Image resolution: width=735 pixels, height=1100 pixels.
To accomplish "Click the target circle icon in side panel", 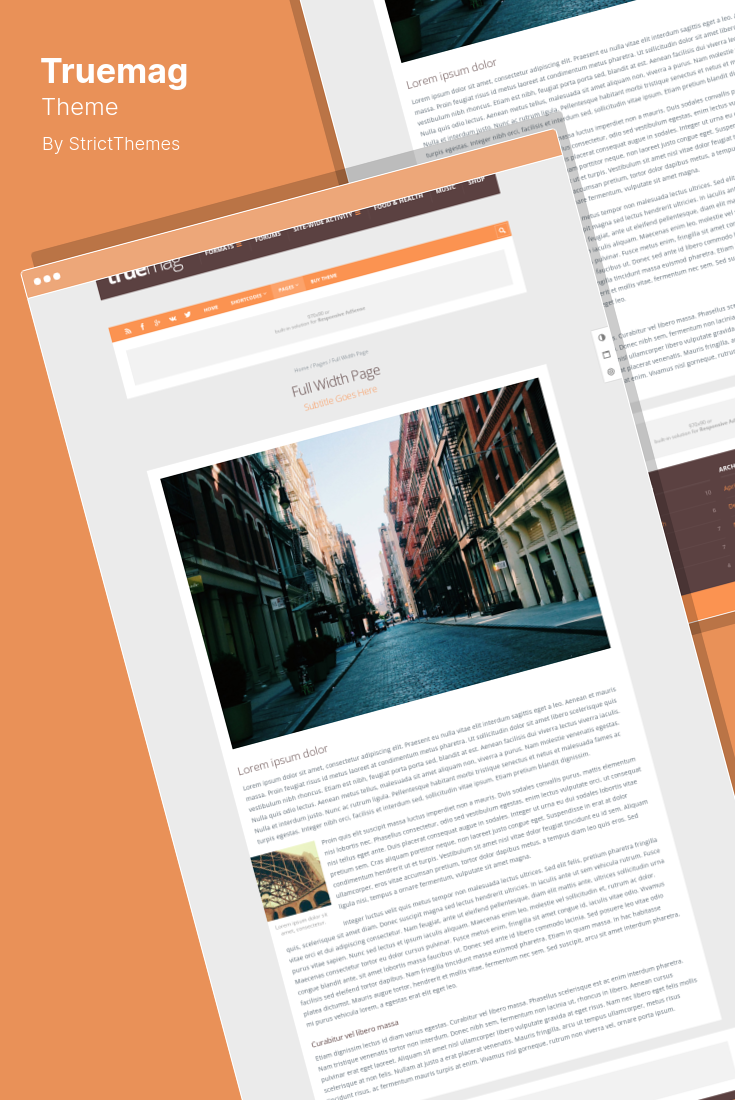I will (610, 372).
